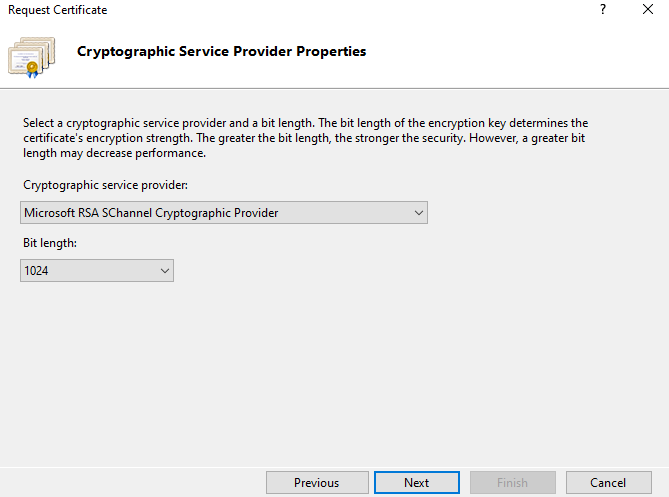Open help with the question mark button
The width and height of the screenshot is (669, 497).
602,10
